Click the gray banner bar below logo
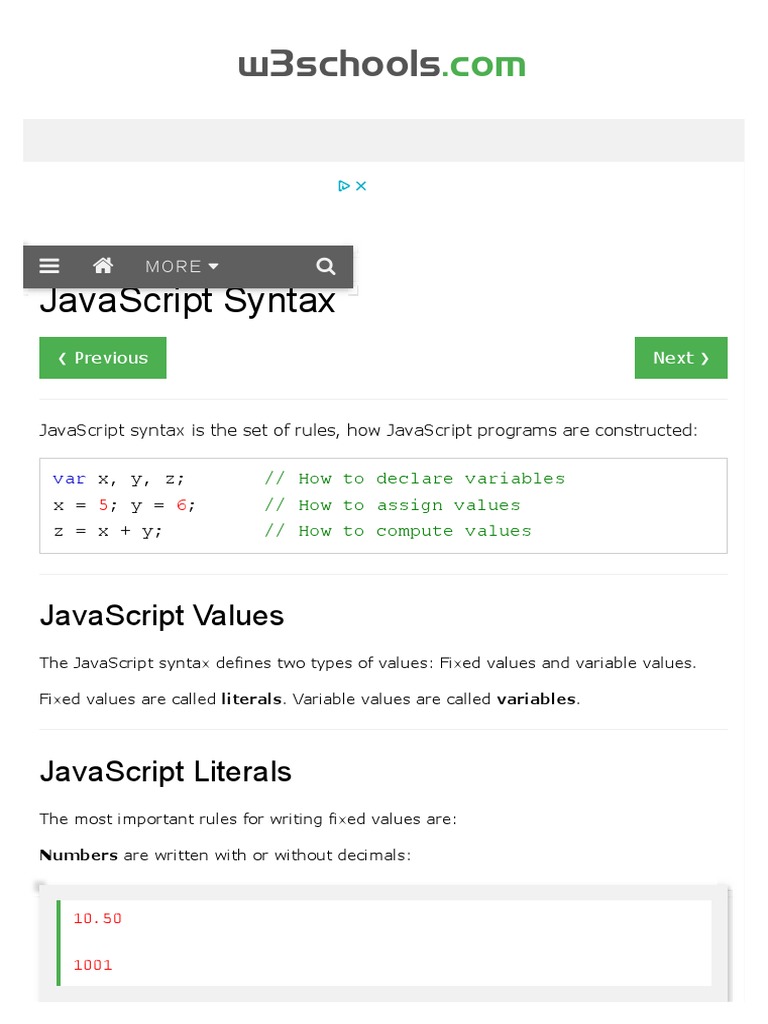Viewport: 768px width, 1024px height. click(x=383, y=140)
